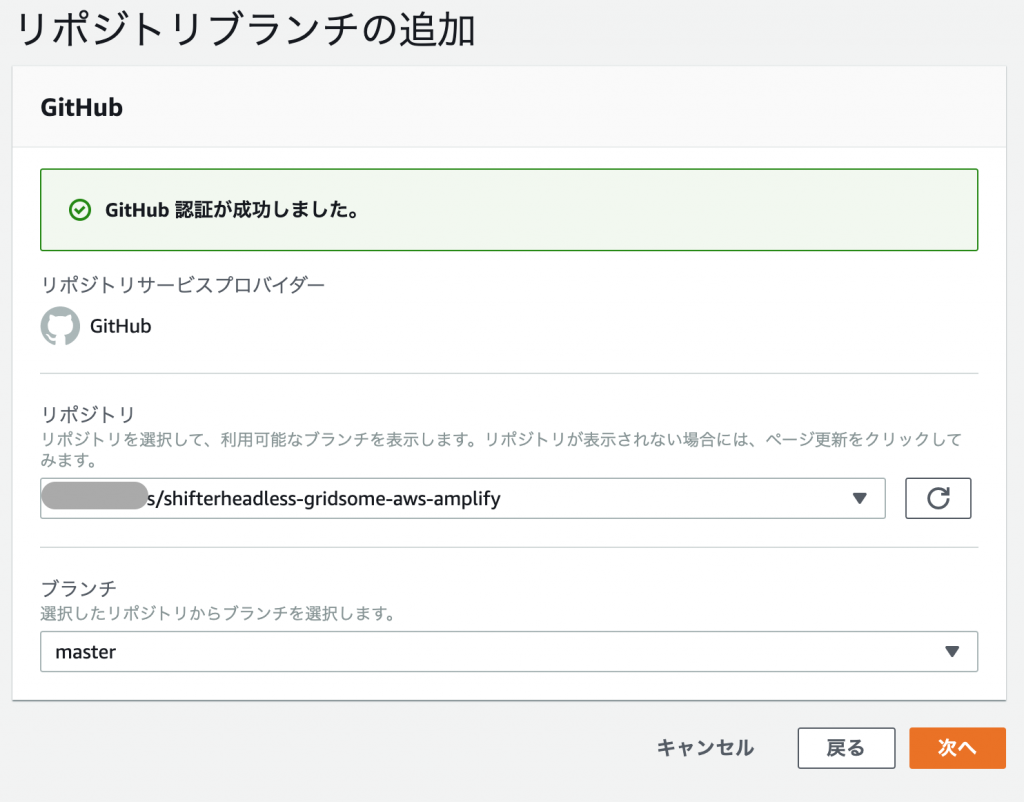Click the リポジトリサービスプロバイダー label
The image size is (1024, 802).
(x=183, y=285)
